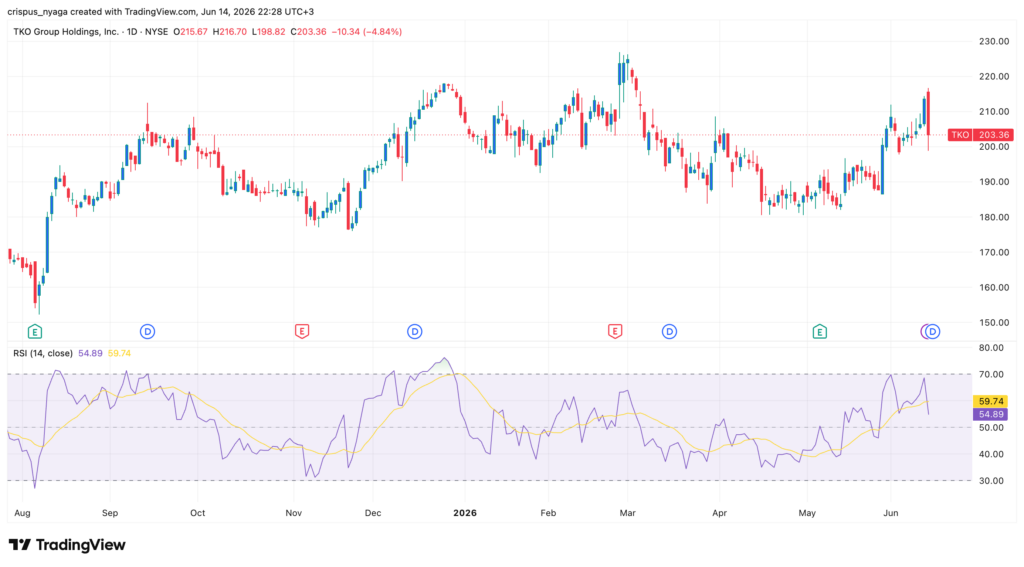The image size is (1024, 567).
Task: Click the open value O215.67
Action: [x=190, y=31]
